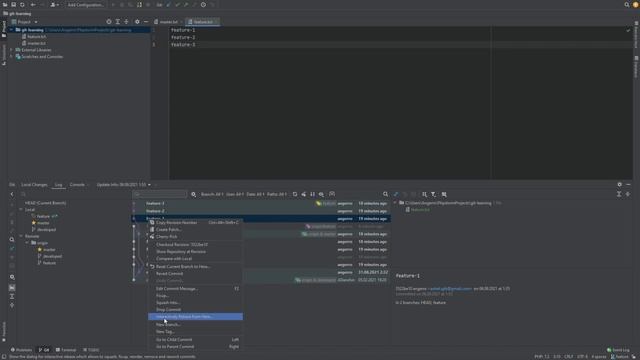Open Date filter dropdown in log
640x360 pixels.
pos(255,194)
